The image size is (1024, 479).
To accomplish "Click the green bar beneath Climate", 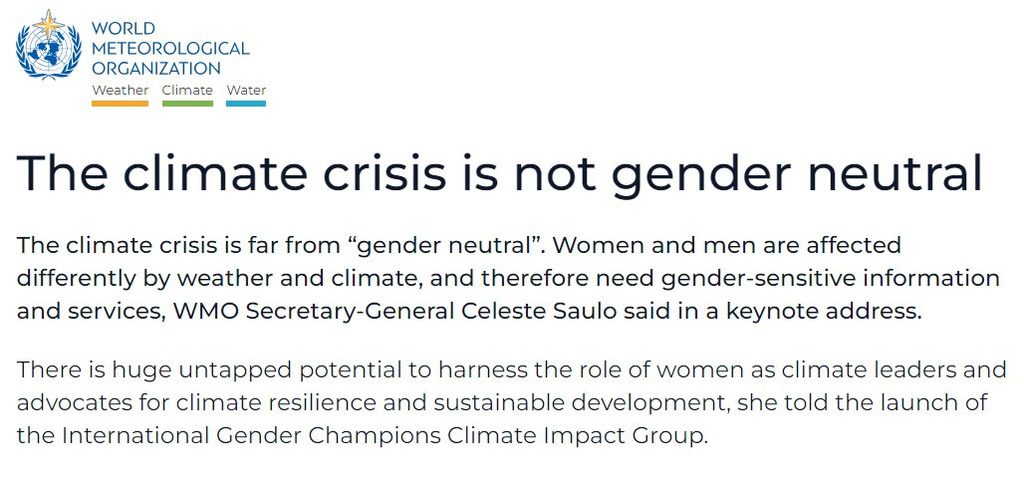I will pyautogui.click(x=187, y=103).
